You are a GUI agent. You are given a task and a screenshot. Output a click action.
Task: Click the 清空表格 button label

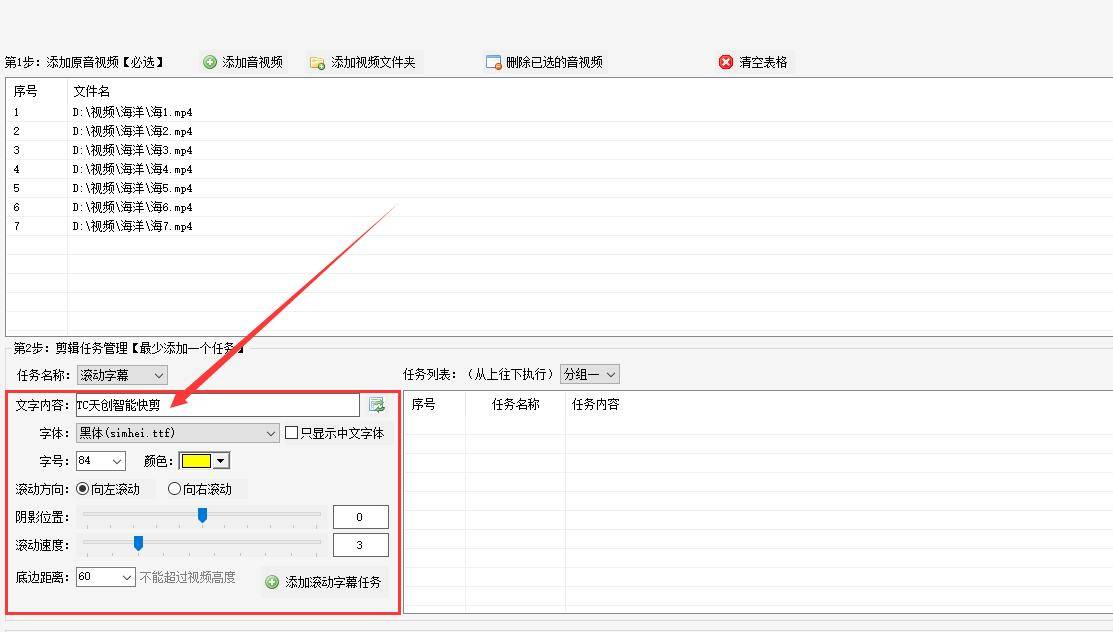(x=763, y=62)
